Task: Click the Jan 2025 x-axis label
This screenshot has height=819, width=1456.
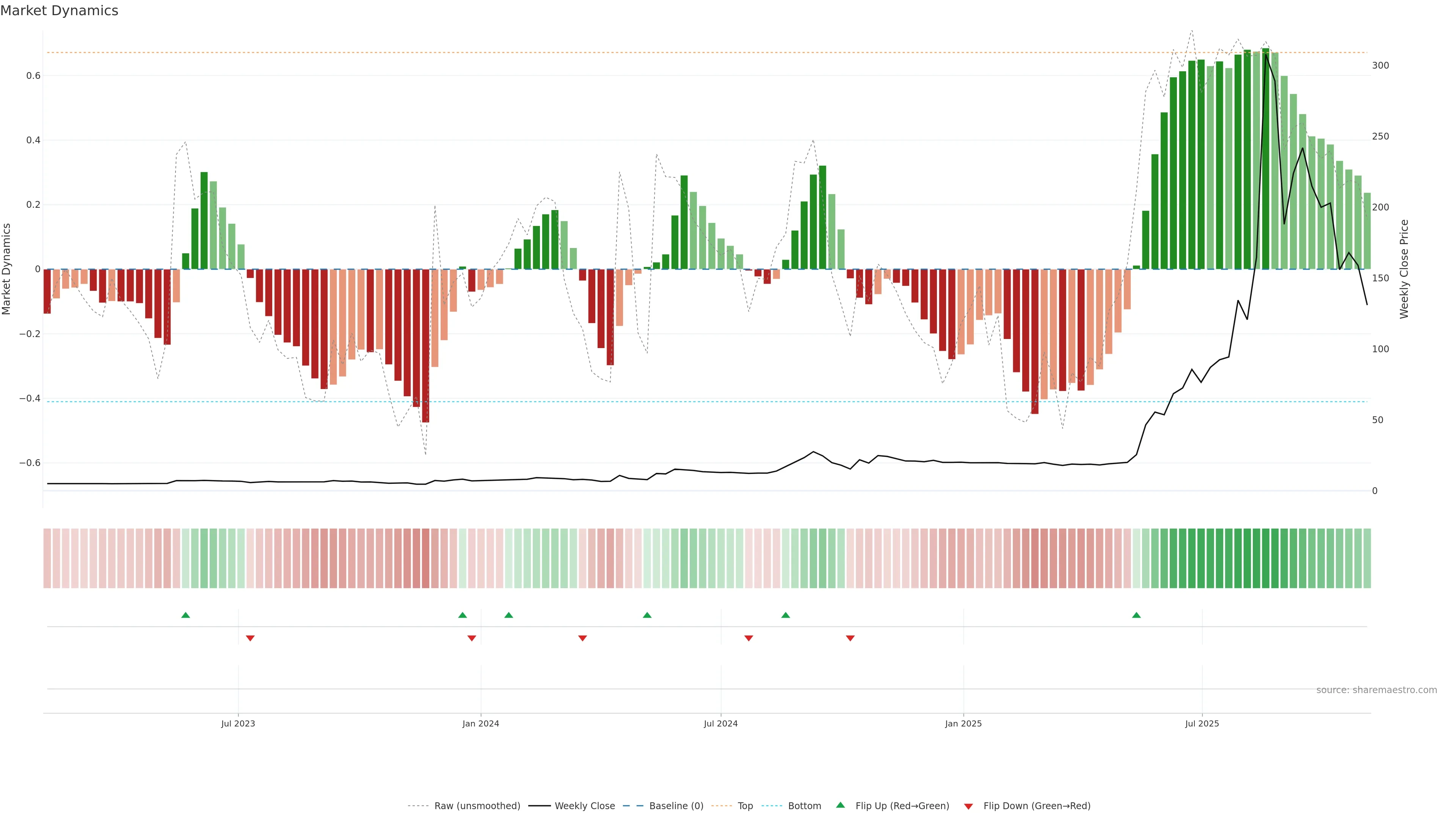Action: 963,723
